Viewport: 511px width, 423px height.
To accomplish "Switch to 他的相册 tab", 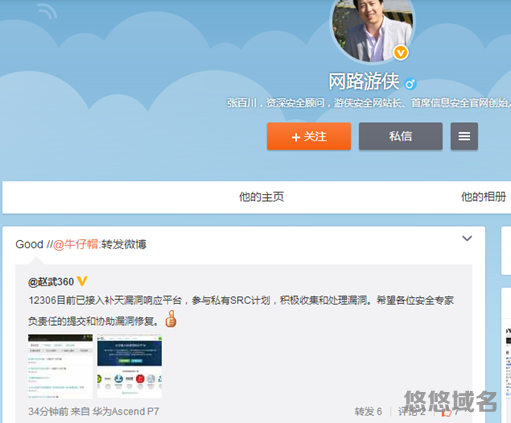I will 484,197.
